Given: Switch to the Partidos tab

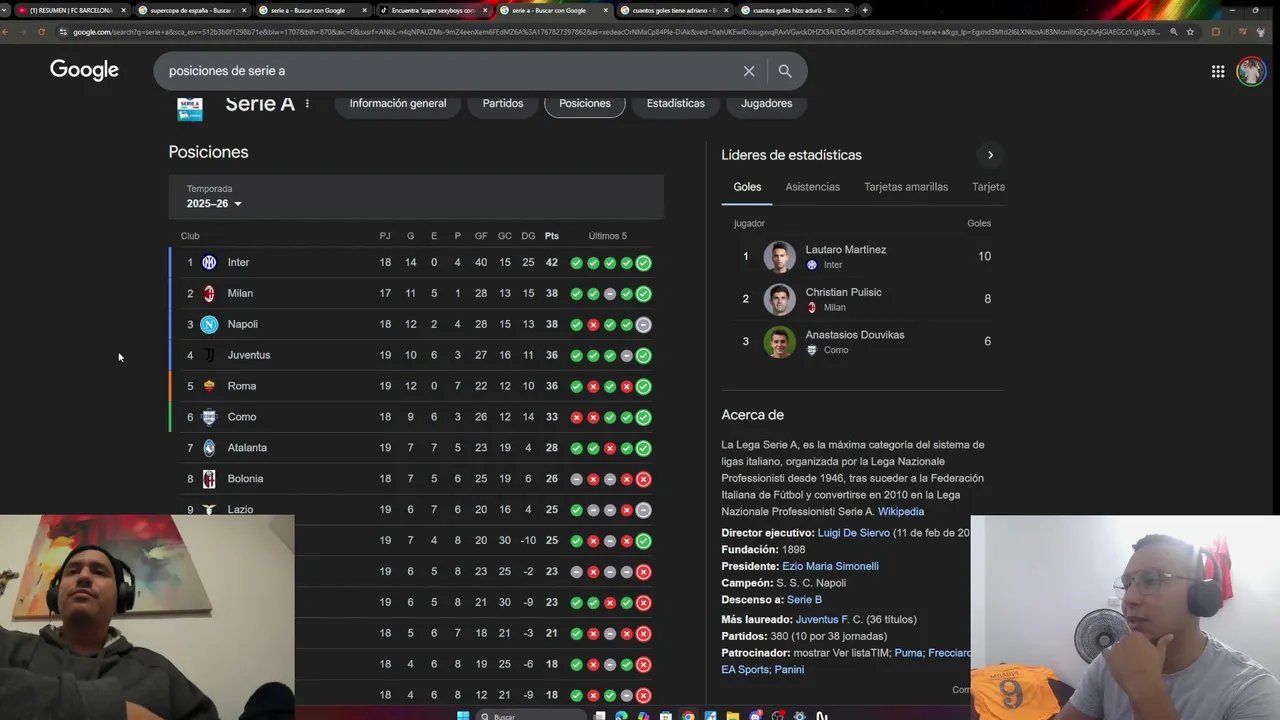Looking at the screenshot, I should (x=503, y=104).
